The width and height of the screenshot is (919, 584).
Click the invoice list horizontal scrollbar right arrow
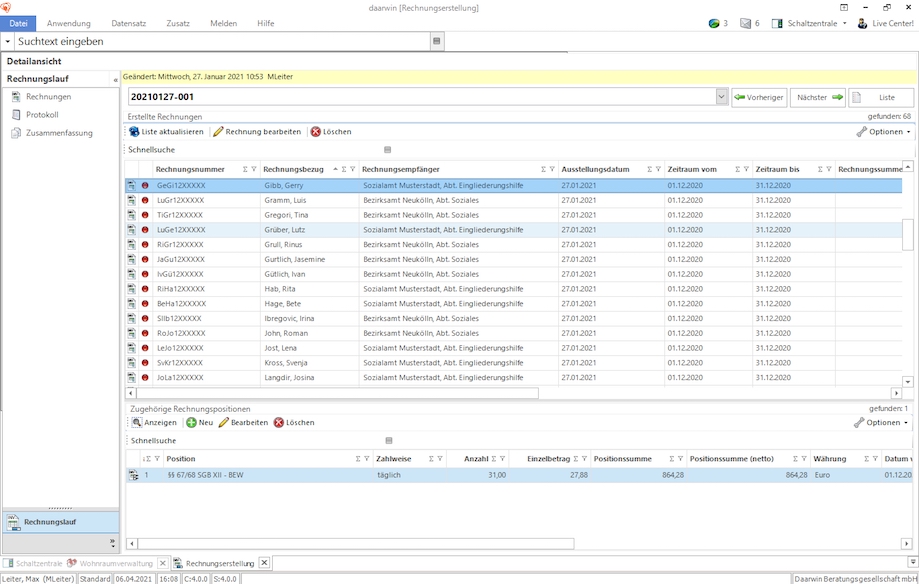coord(896,393)
